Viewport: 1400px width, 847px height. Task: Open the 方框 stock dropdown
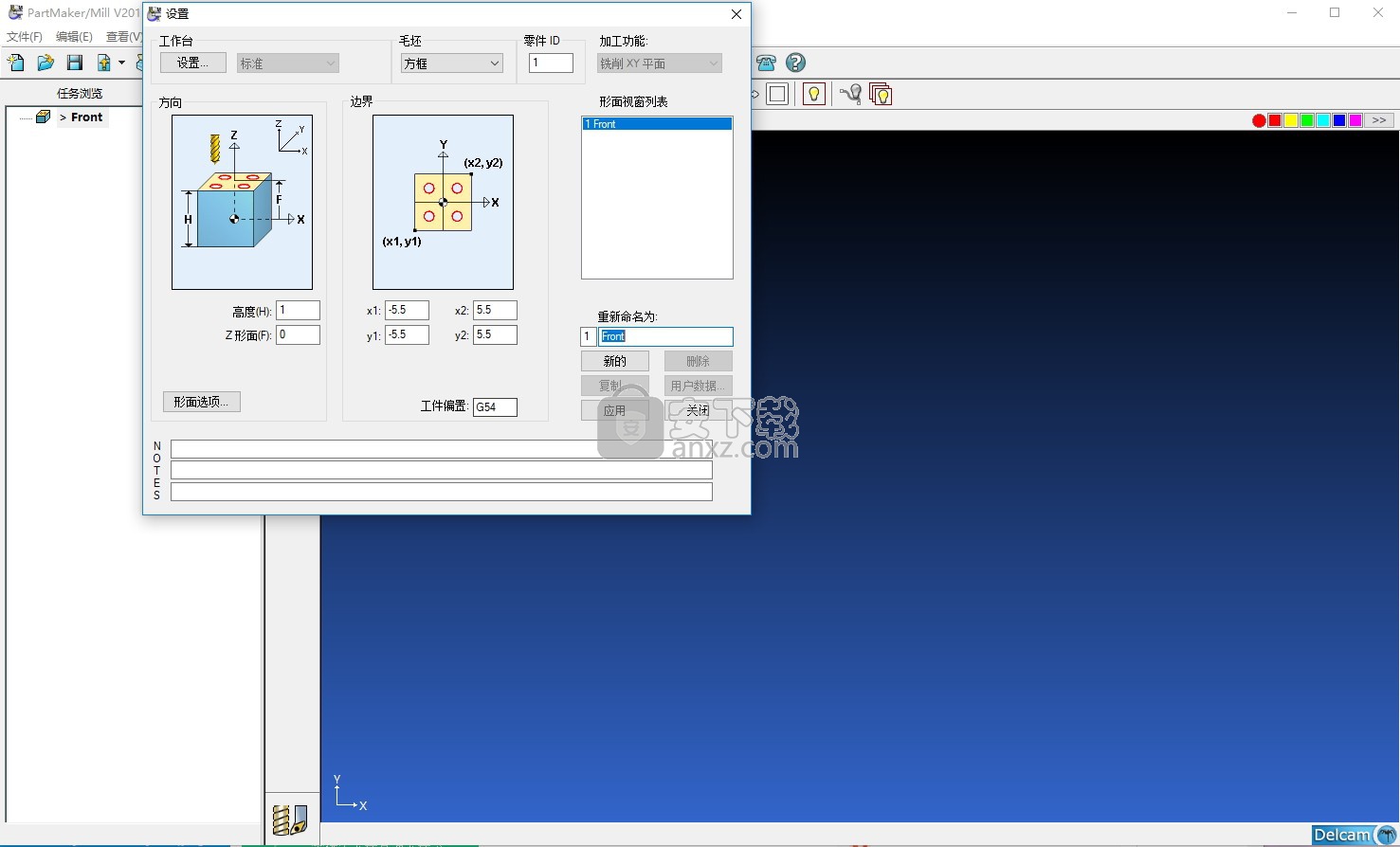(x=452, y=63)
